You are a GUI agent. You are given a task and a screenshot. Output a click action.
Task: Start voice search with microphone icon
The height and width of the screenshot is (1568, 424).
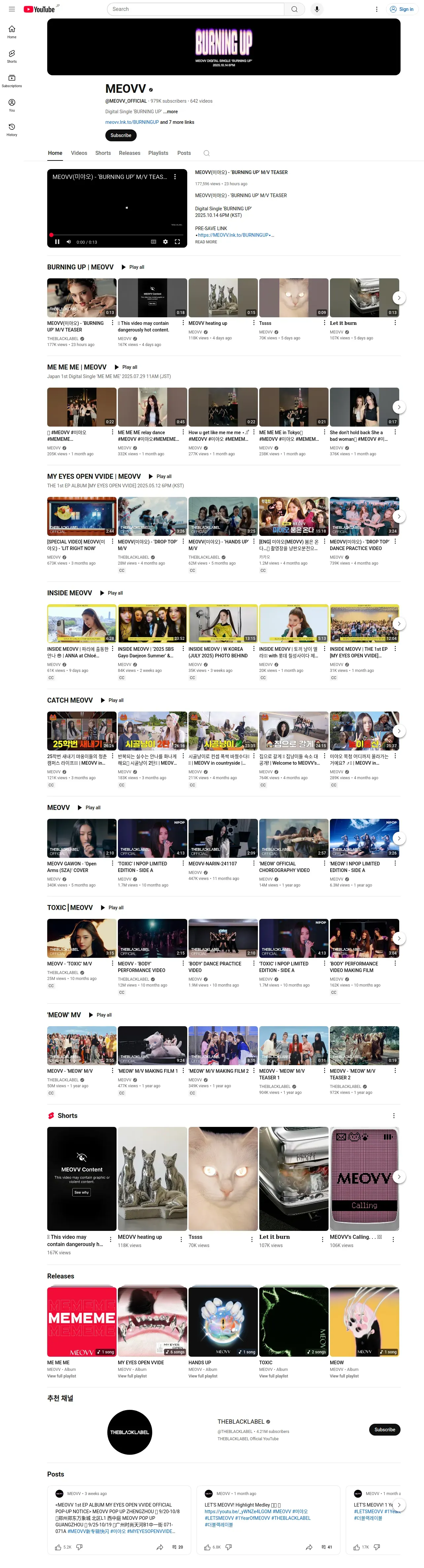pyautogui.click(x=317, y=9)
